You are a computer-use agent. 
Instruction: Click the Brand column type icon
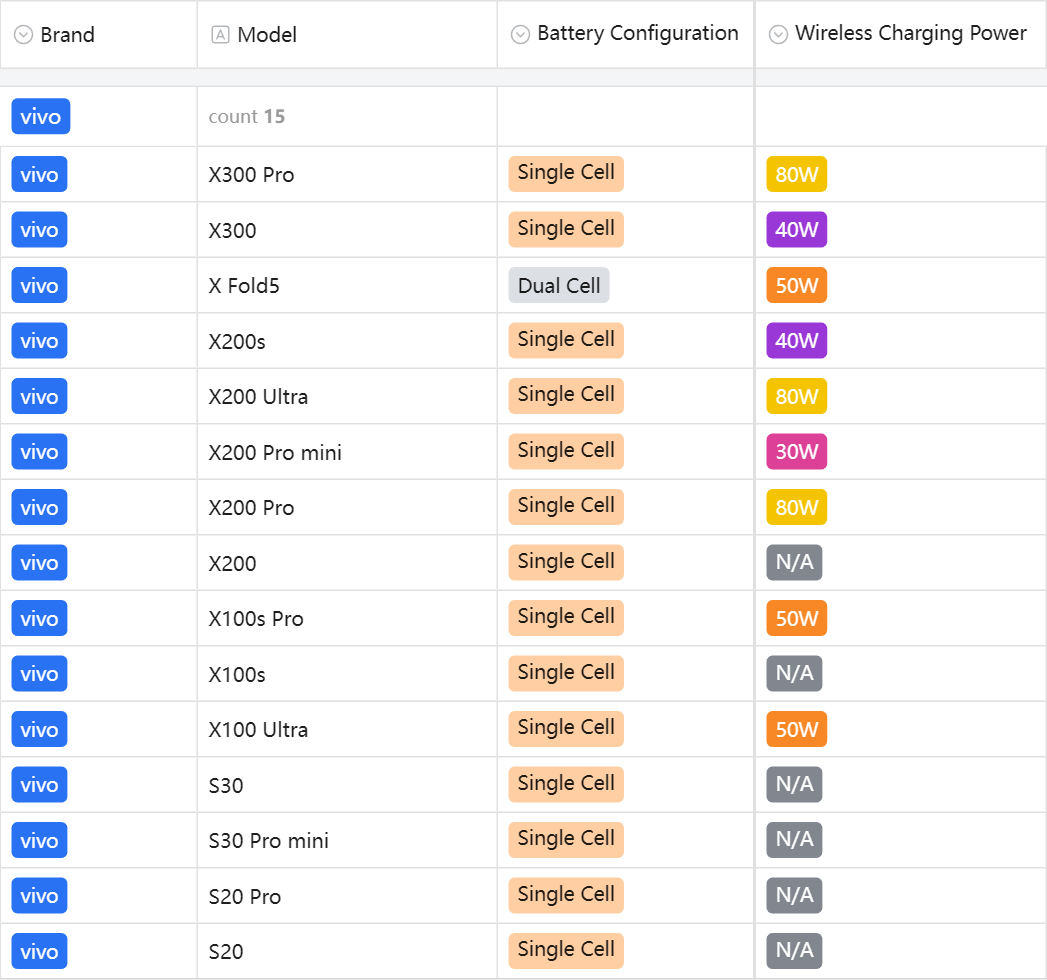pos(23,35)
